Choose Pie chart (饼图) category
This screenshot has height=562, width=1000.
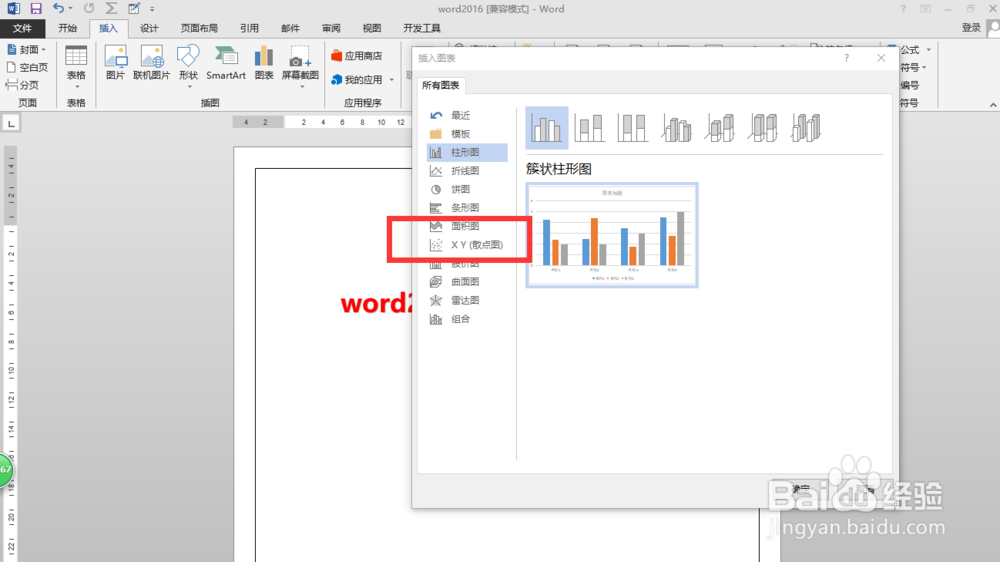467,189
